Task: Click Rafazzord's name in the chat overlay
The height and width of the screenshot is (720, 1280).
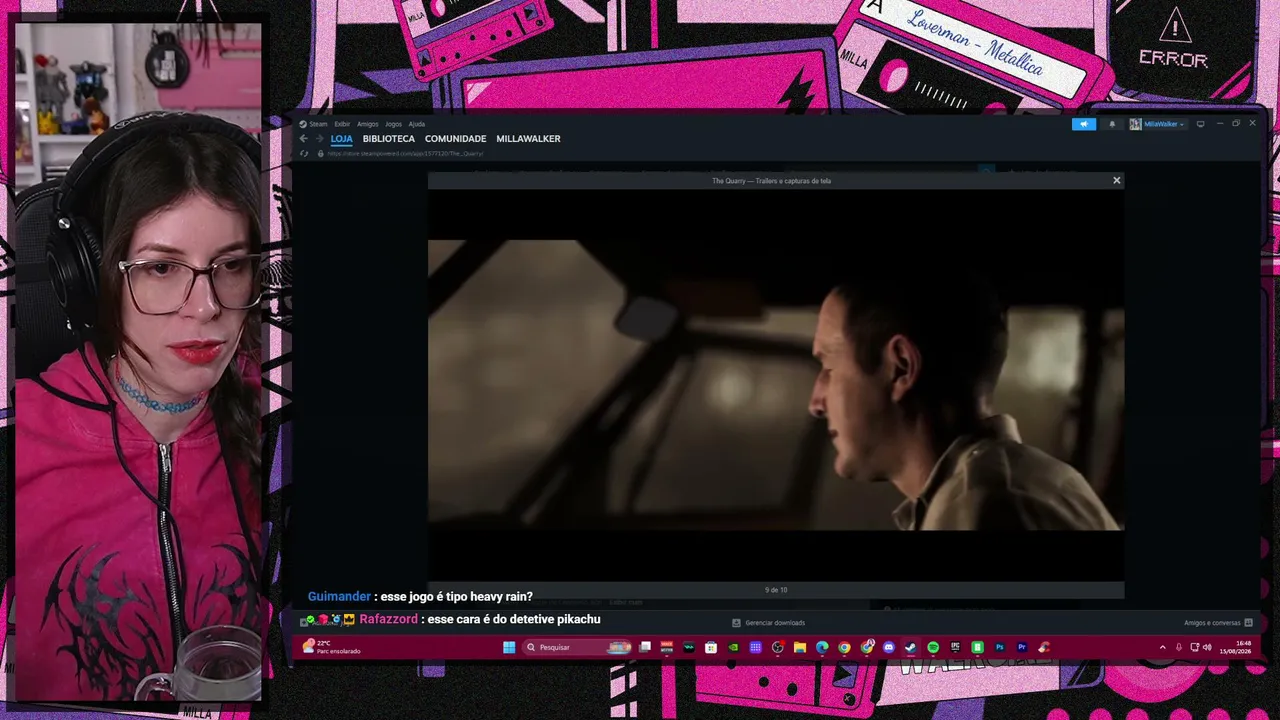Action: [388, 620]
